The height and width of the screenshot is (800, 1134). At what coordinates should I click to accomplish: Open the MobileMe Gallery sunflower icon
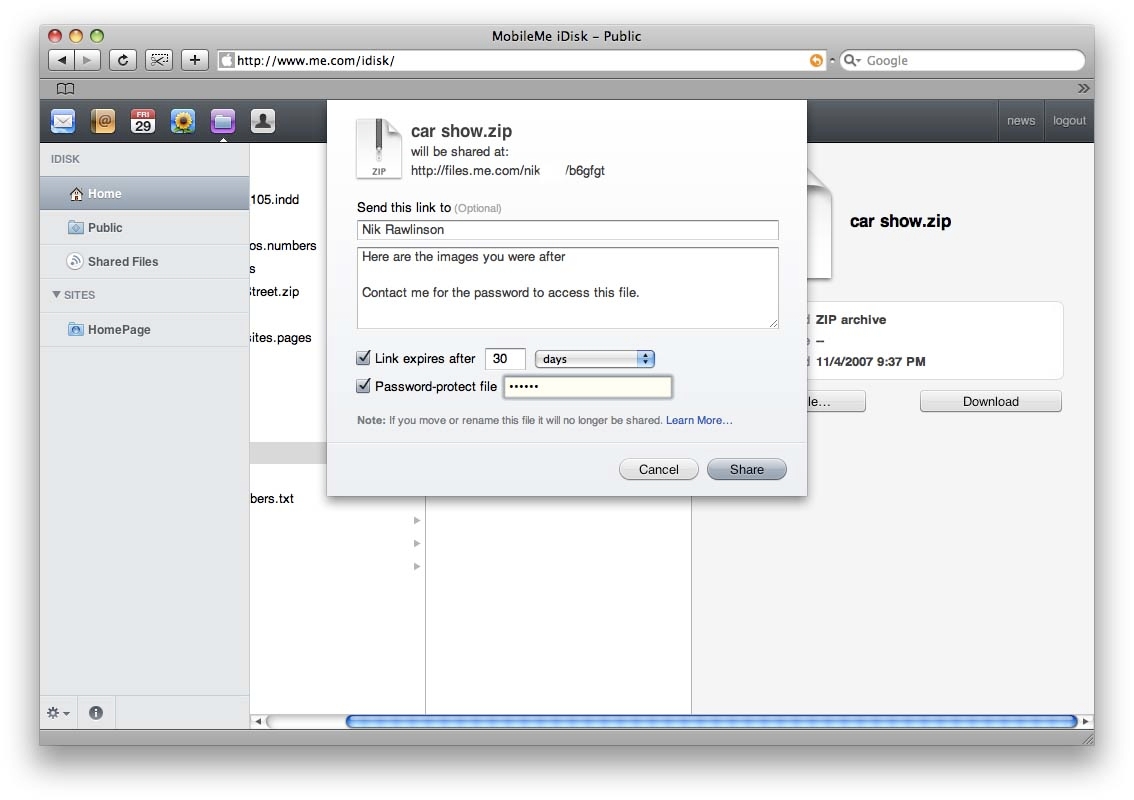[183, 121]
